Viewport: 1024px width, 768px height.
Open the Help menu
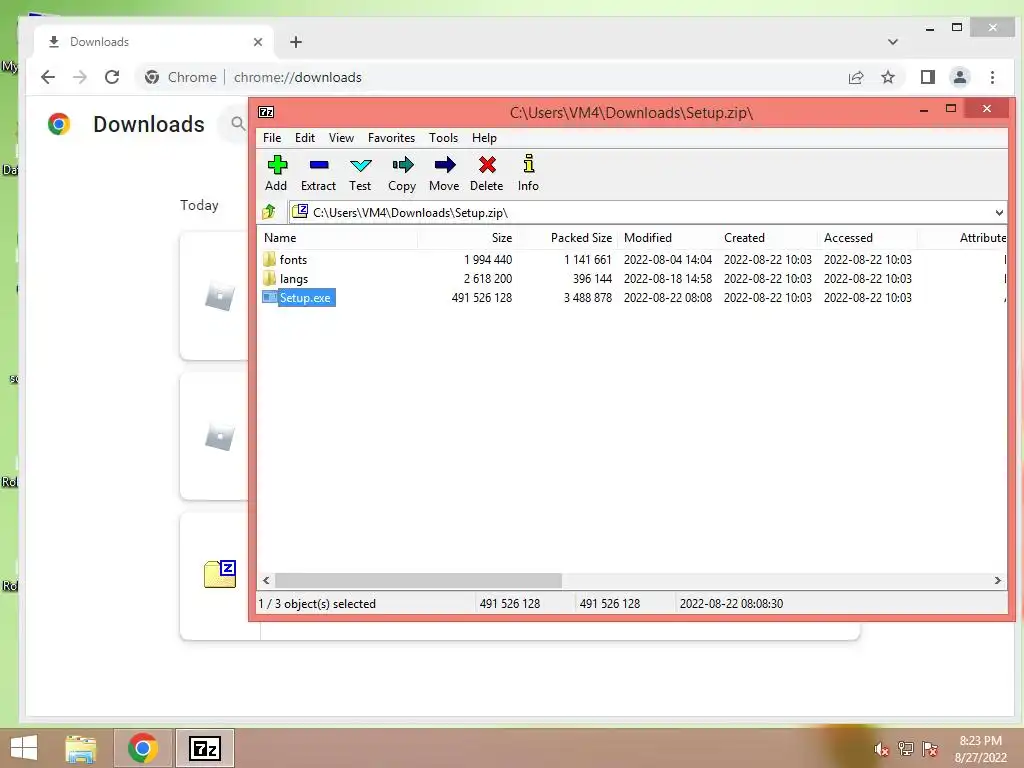point(485,138)
